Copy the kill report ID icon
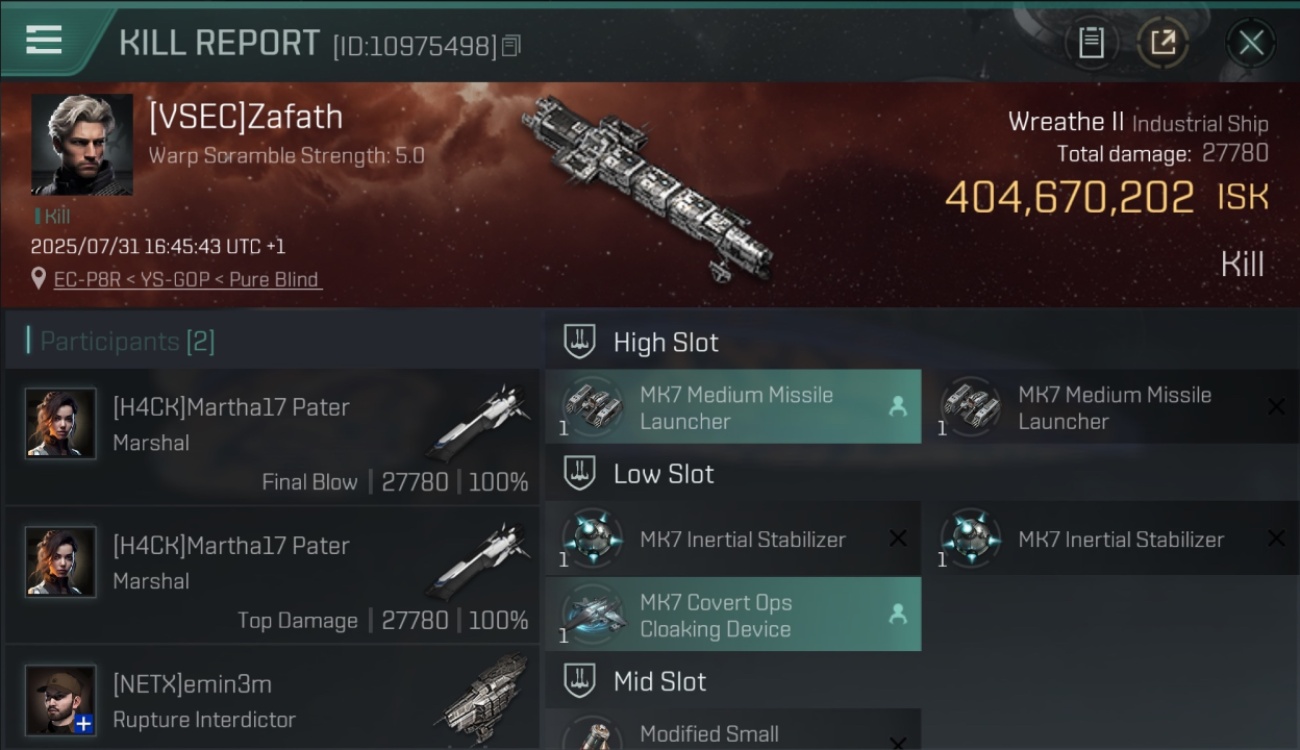 [x=511, y=46]
